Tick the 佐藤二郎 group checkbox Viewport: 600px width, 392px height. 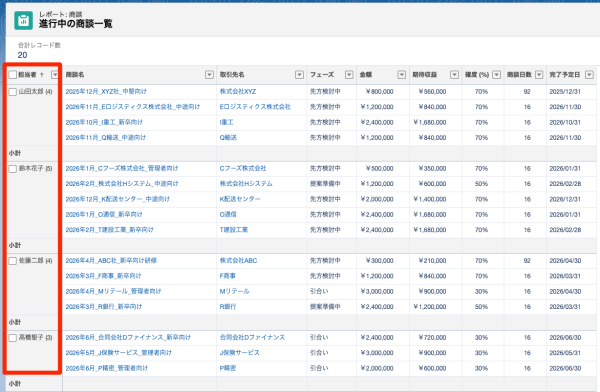pos(13,261)
